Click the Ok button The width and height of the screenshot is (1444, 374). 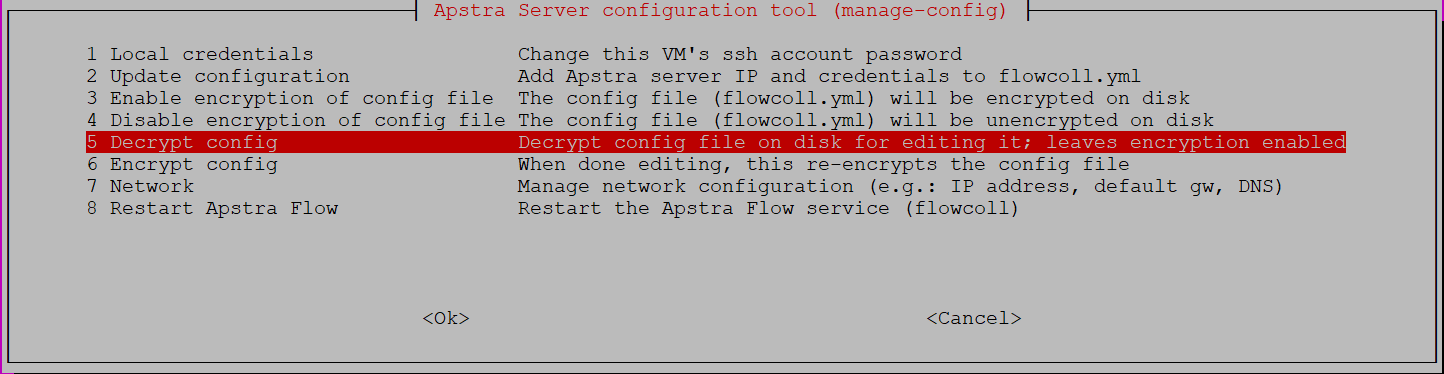pos(446,318)
